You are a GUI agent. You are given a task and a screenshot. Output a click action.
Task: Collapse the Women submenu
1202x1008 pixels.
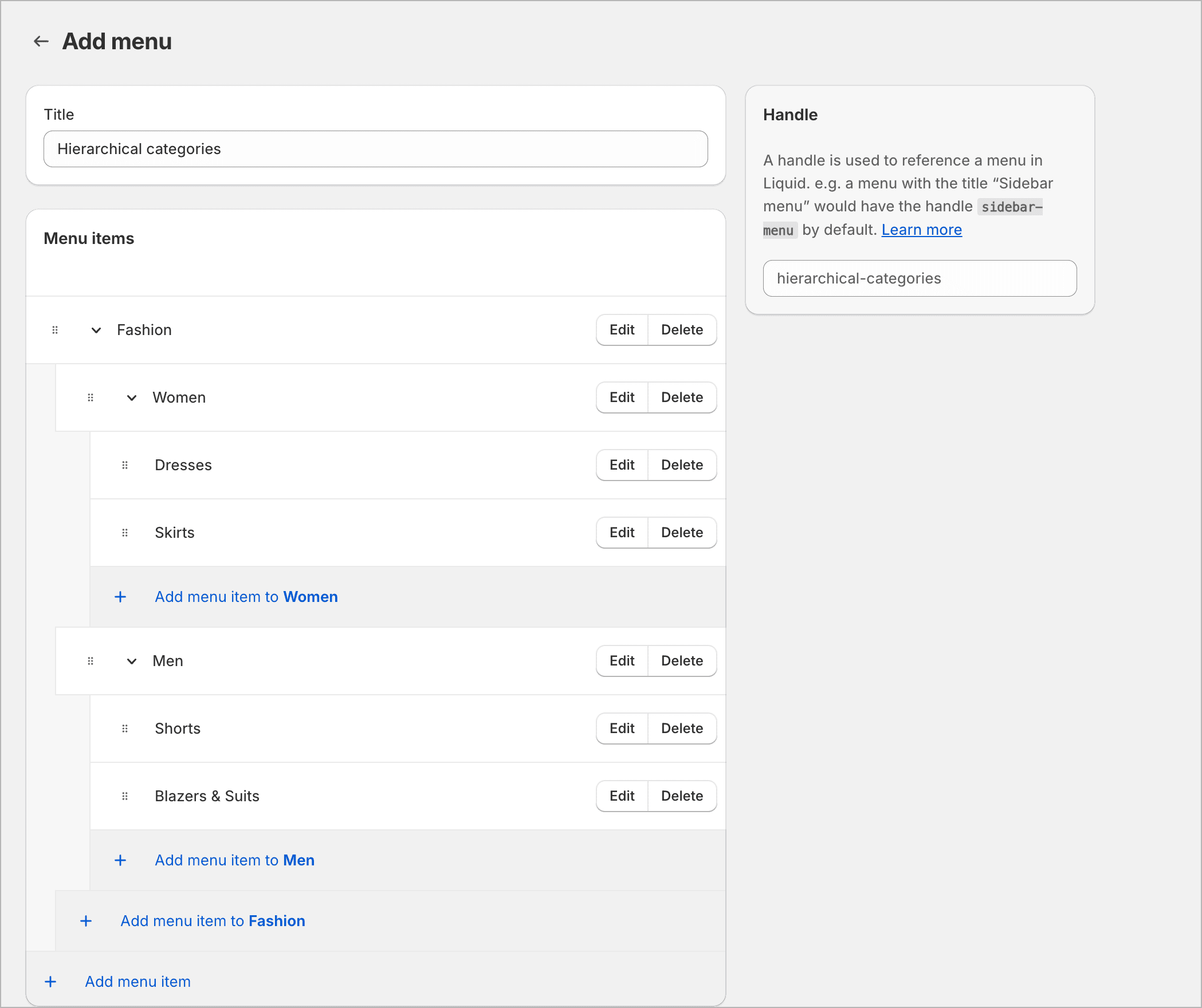pyautogui.click(x=131, y=397)
